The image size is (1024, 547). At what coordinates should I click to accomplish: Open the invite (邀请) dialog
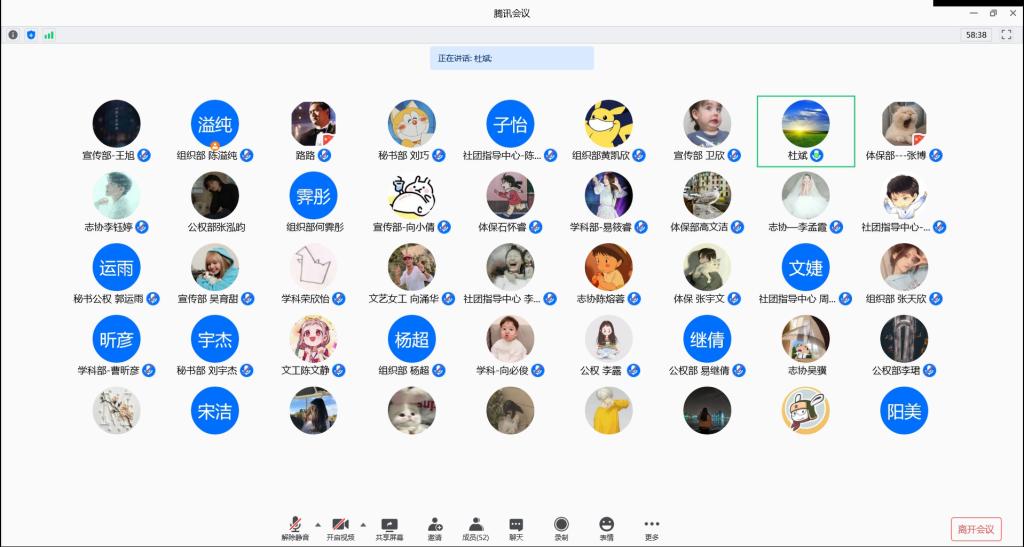pos(435,527)
